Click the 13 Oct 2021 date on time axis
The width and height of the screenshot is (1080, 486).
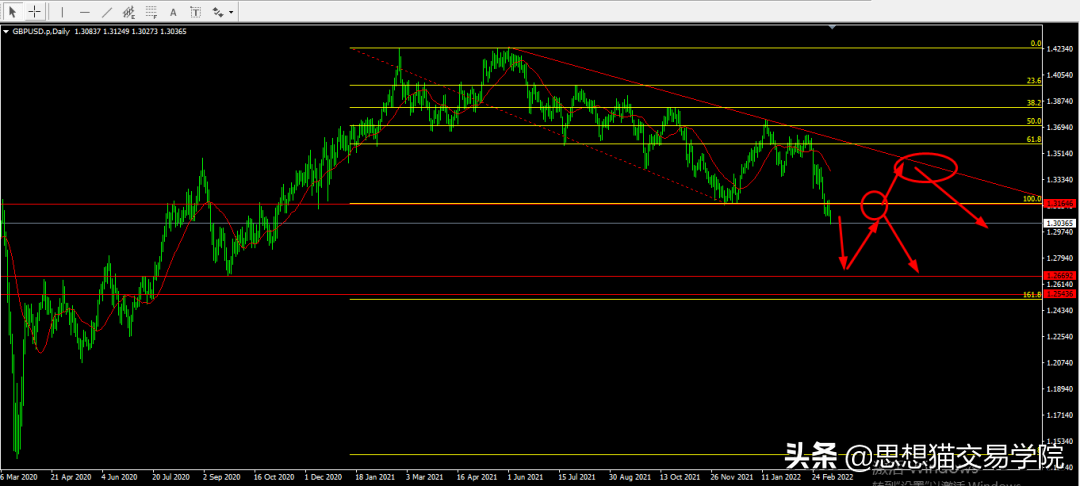pos(679,476)
